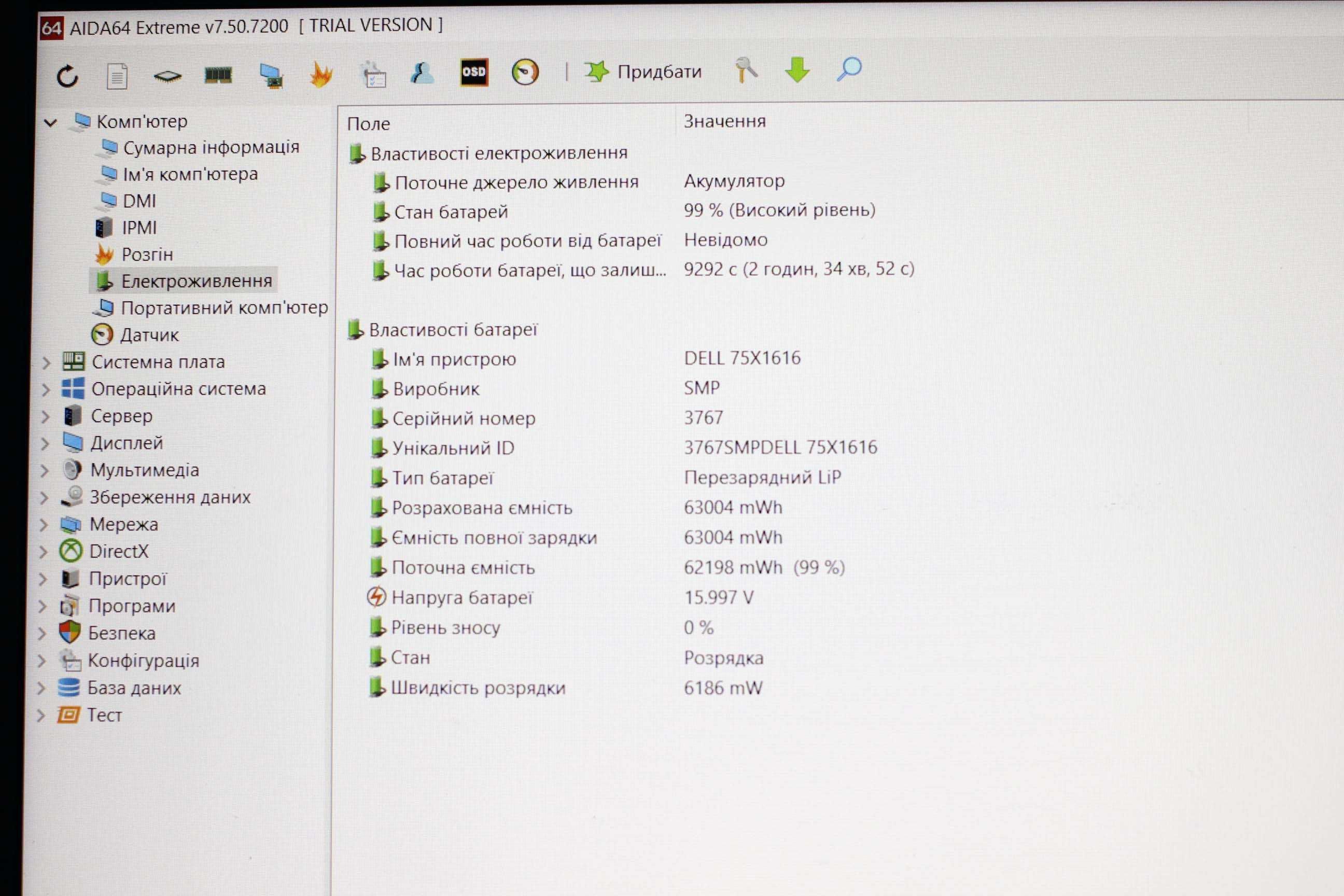Screen dimensions: 1344x896
Task: Expand the Сервер tree node
Action: [x=45, y=416]
